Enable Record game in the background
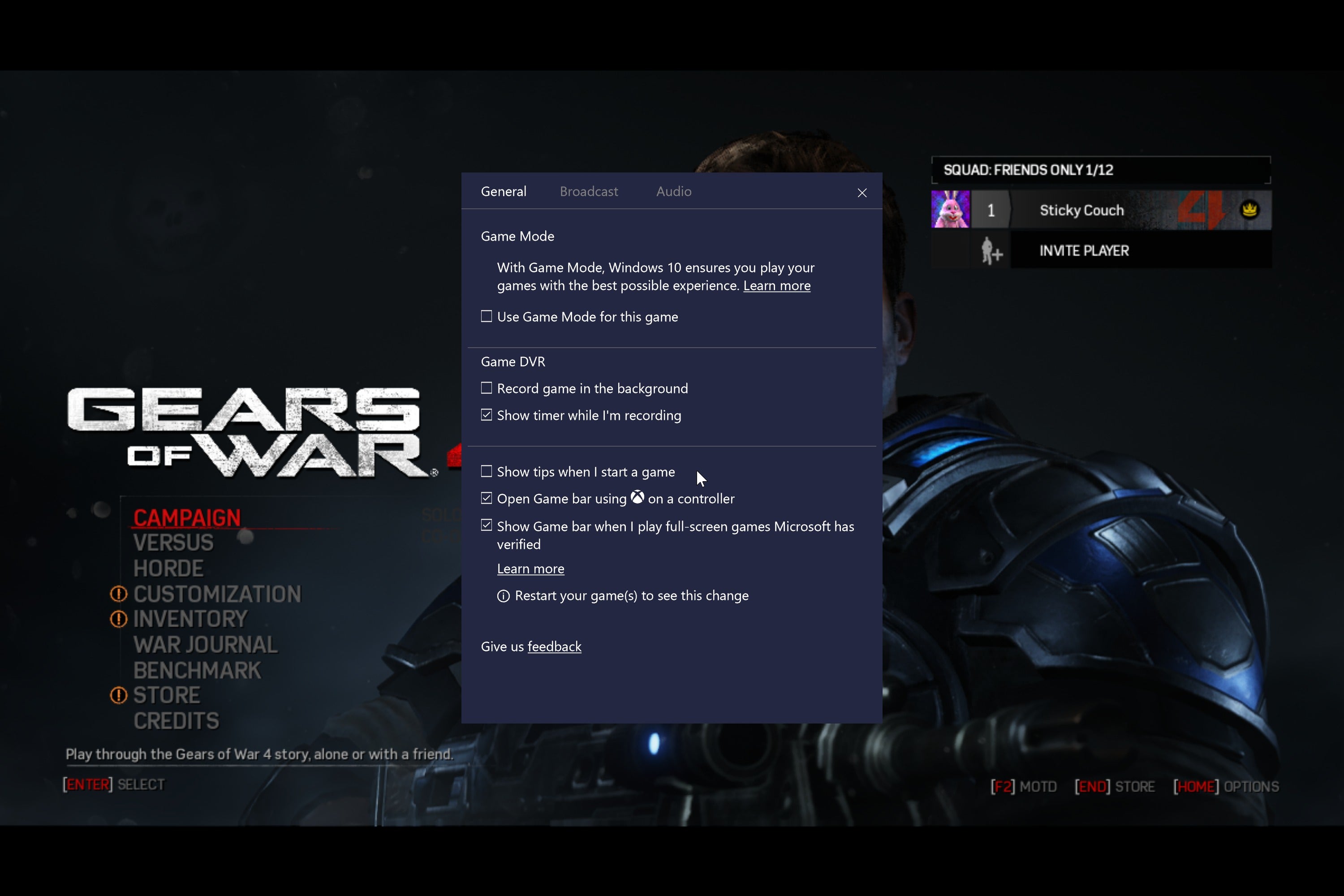 pyautogui.click(x=486, y=388)
